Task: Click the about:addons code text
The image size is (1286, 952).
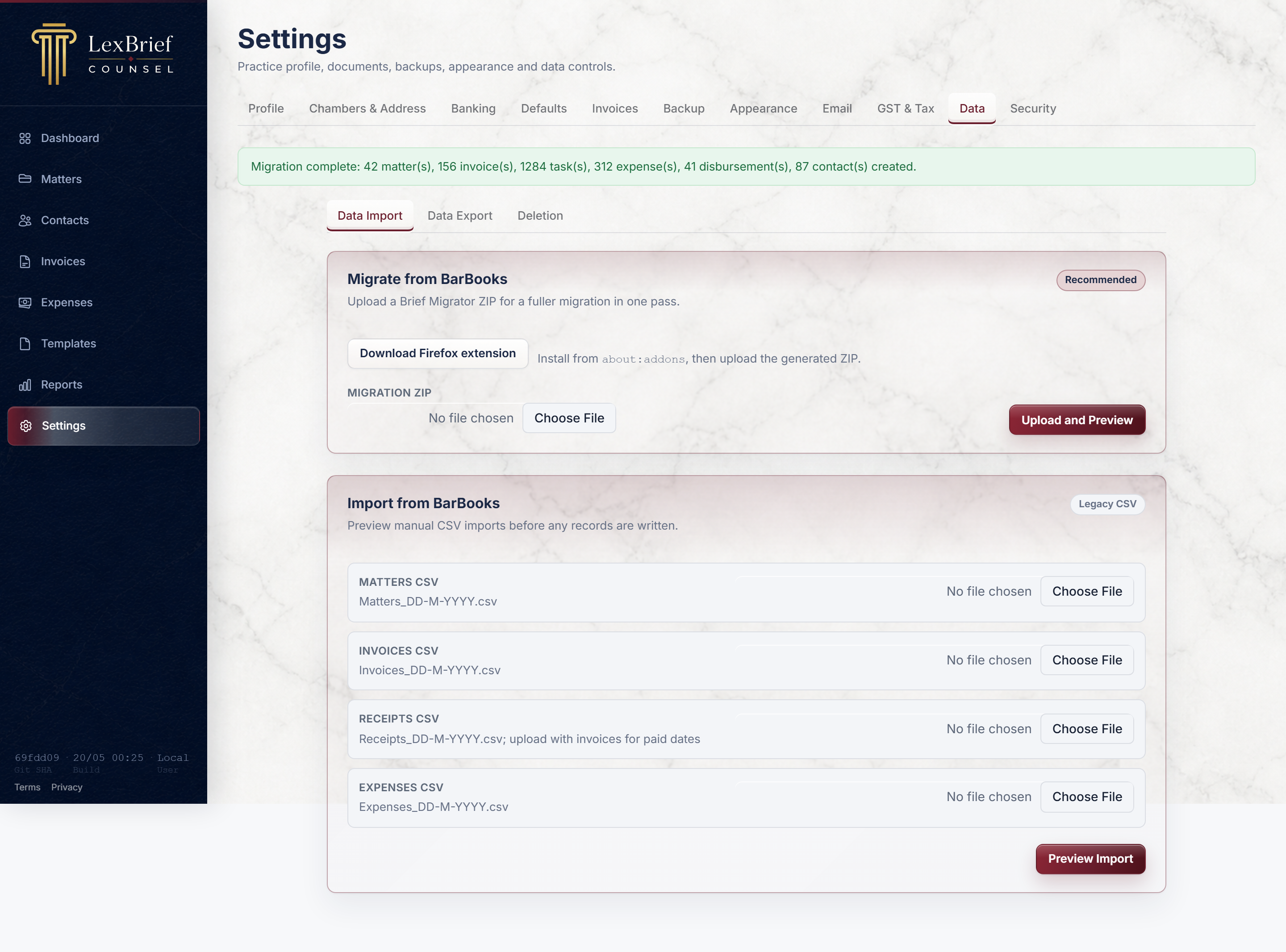Action: (643, 359)
